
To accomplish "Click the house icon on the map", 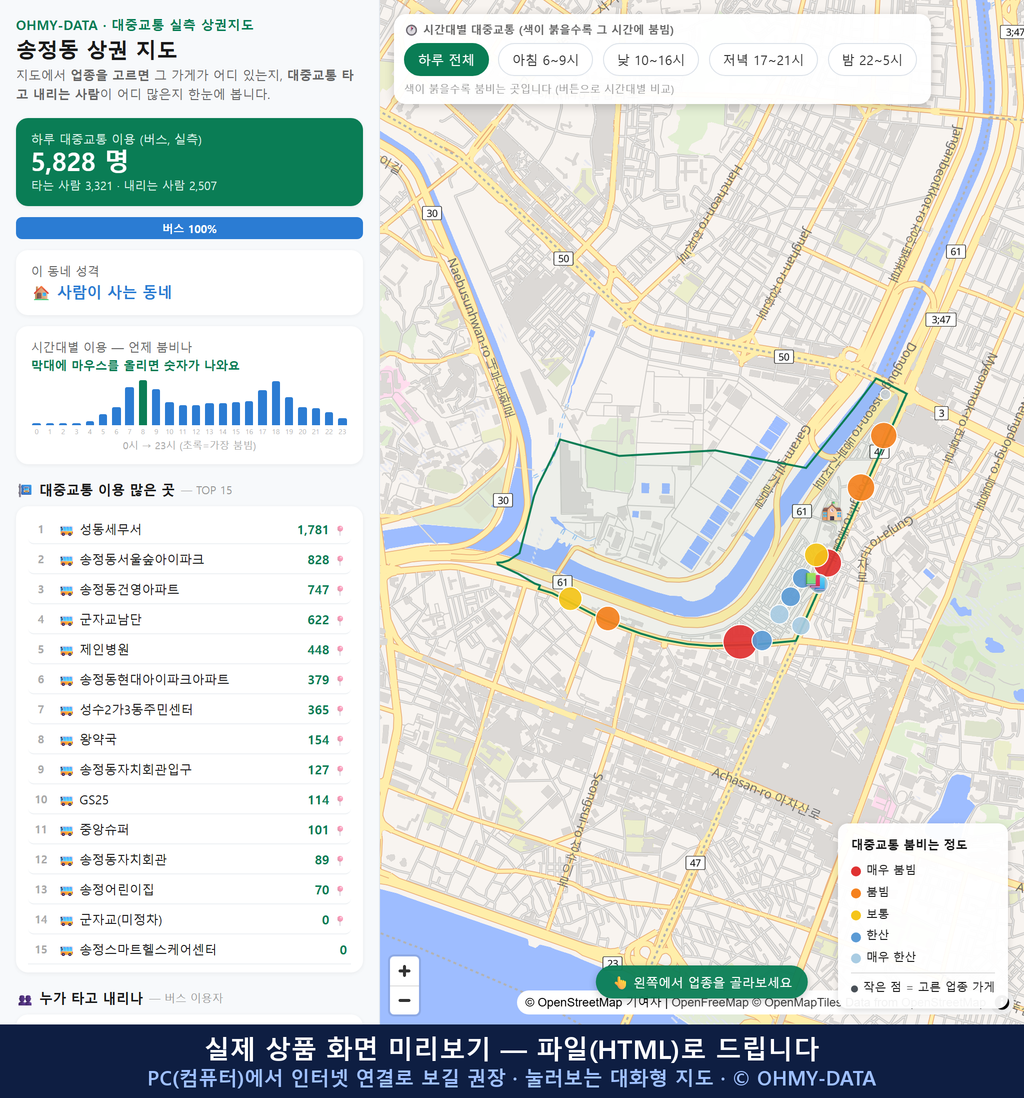I will click(831, 512).
